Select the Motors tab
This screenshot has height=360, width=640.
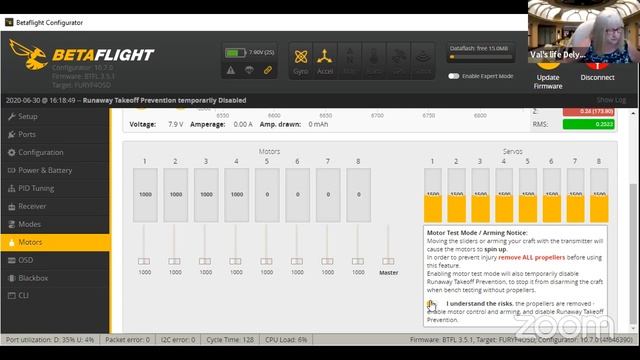coord(55,242)
